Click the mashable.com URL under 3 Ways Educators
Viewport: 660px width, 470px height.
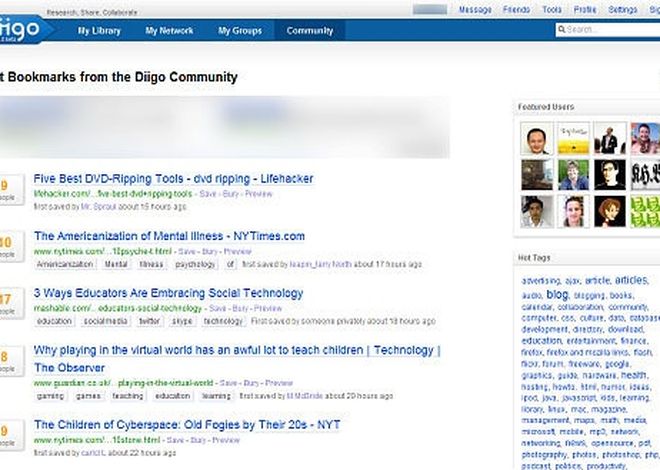(x=118, y=308)
